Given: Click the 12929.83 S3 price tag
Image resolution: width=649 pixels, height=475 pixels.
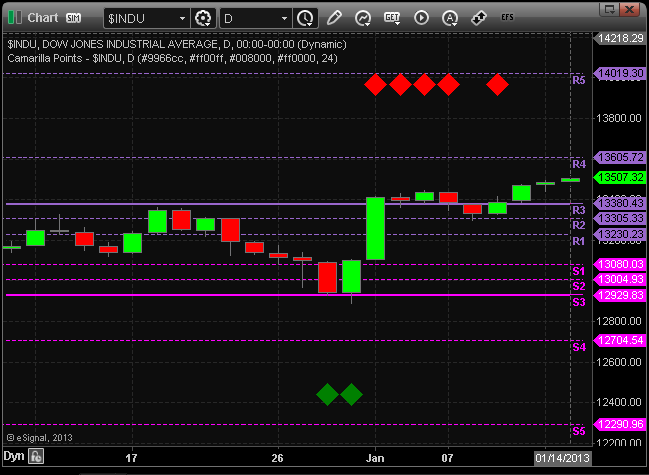Looking at the screenshot, I should [x=620, y=295].
